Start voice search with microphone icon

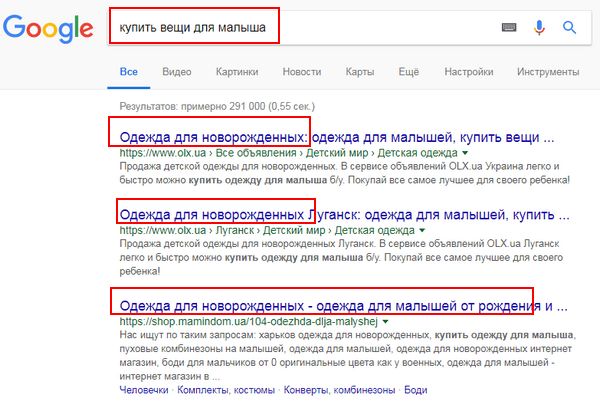point(539,28)
